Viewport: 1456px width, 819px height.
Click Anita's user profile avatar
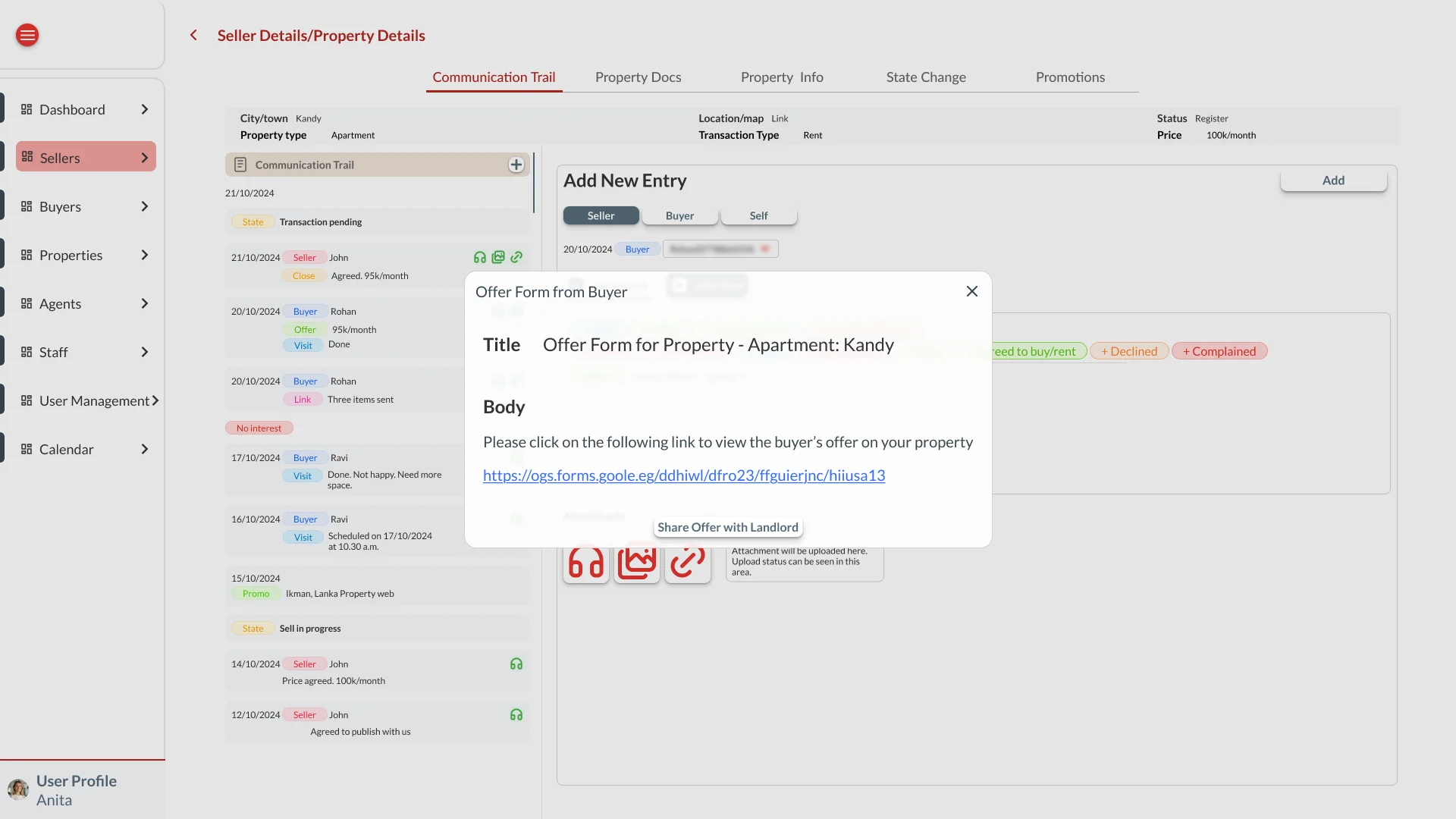[x=18, y=789]
